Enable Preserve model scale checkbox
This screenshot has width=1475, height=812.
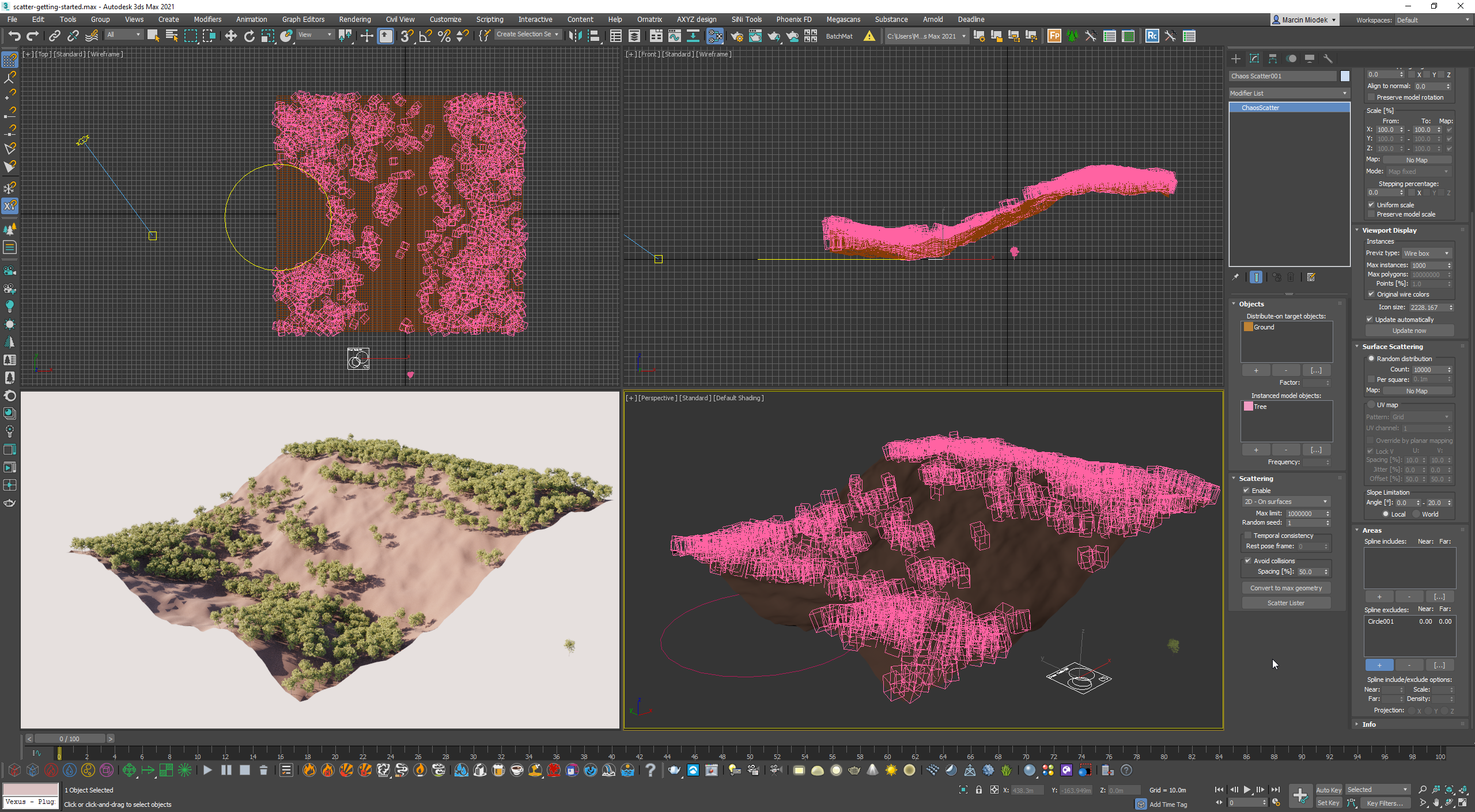[x=1371, y=214]
